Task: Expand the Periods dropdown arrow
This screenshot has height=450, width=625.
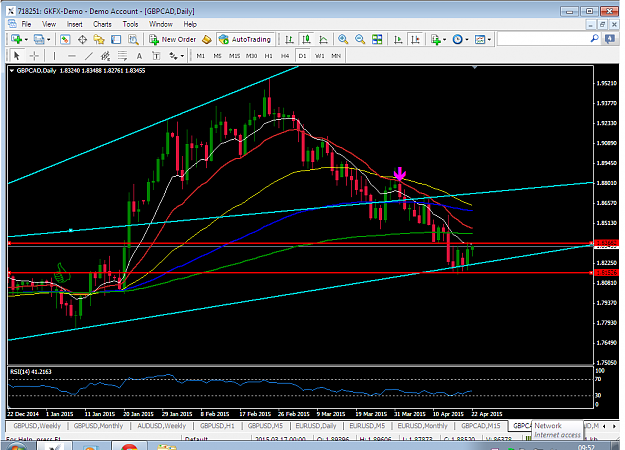Action: click(x=467, y=39)
